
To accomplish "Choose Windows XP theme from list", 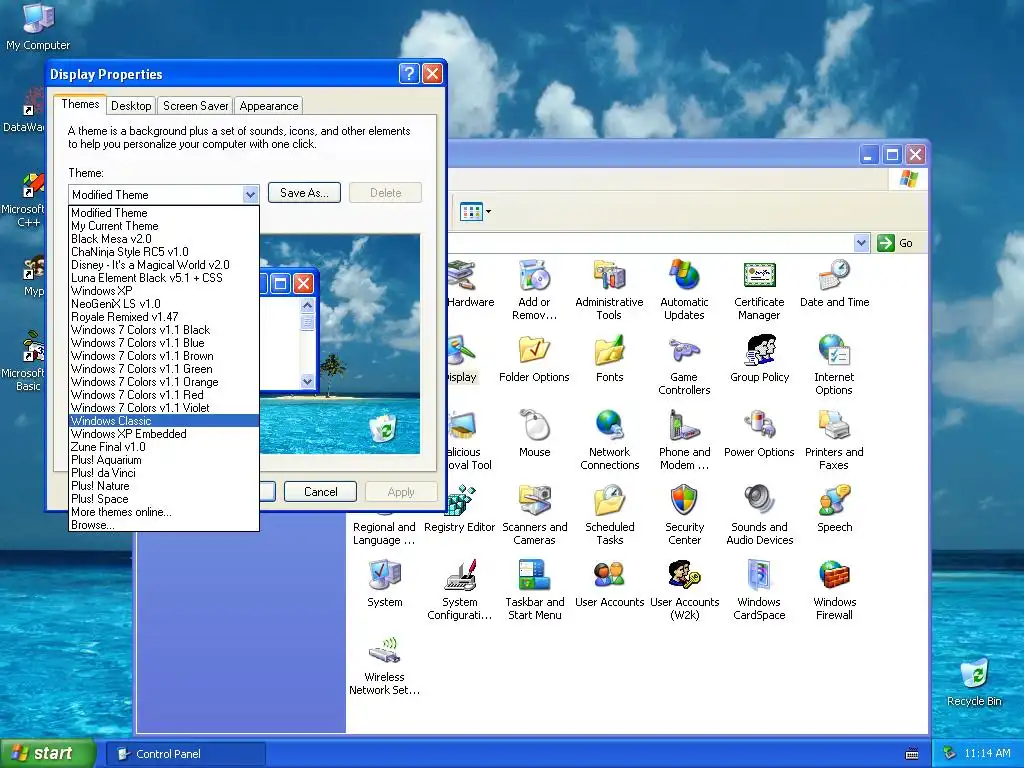I will (164, 291).
